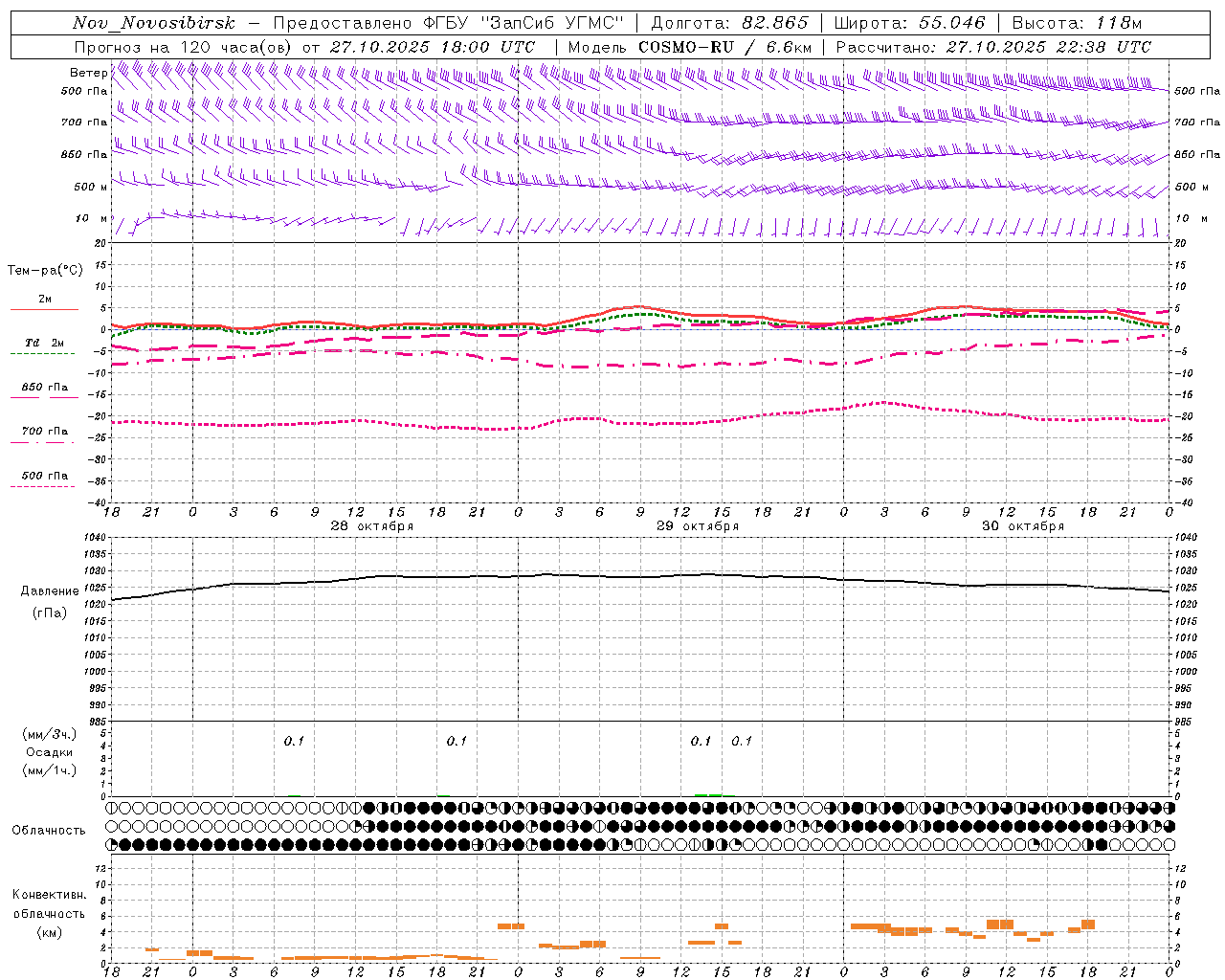This screenshot has width=1225, height=980.
Task: Click the Td 2м legend entry
Action: coord(44,343)
